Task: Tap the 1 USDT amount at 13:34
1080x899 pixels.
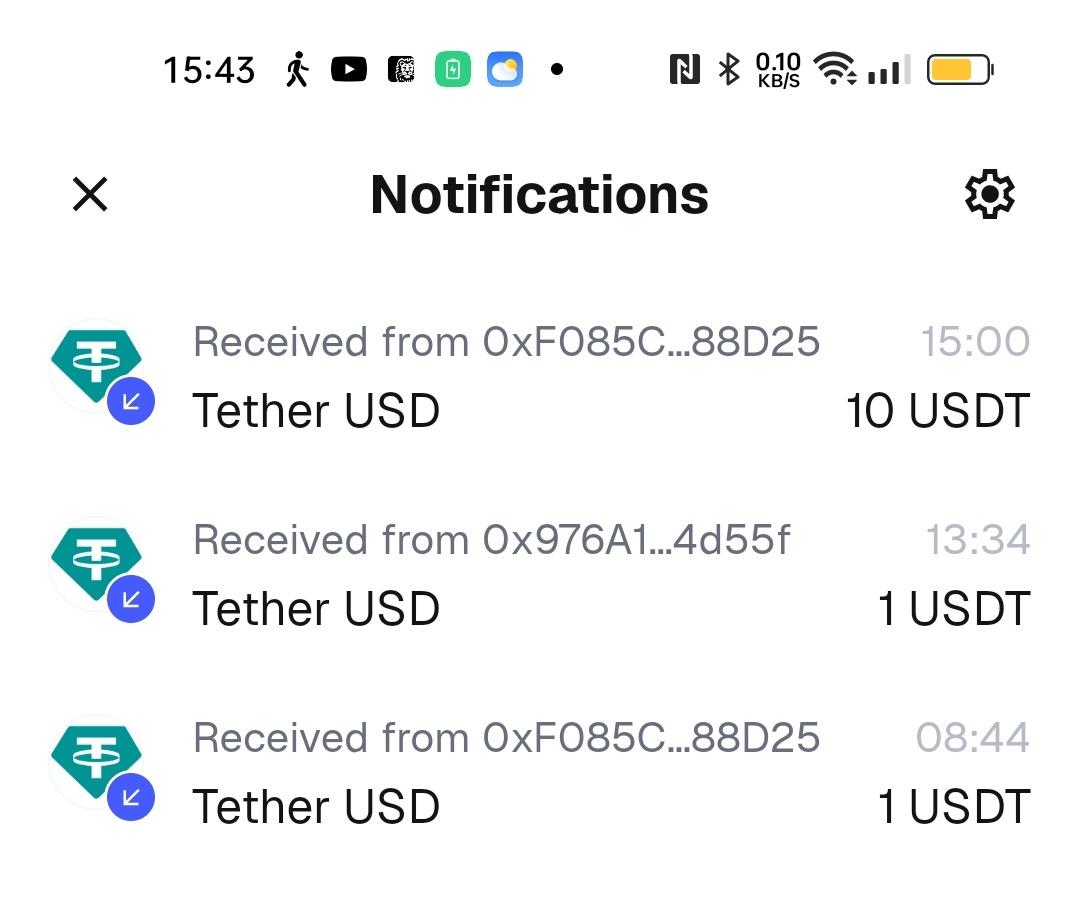Action: click(953, 609)
